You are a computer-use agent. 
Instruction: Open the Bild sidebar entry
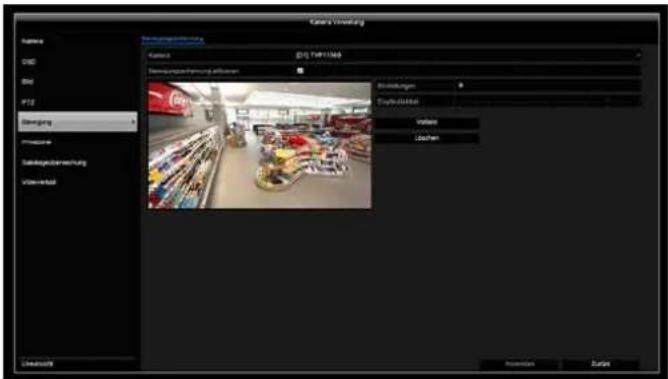(28, 81)
